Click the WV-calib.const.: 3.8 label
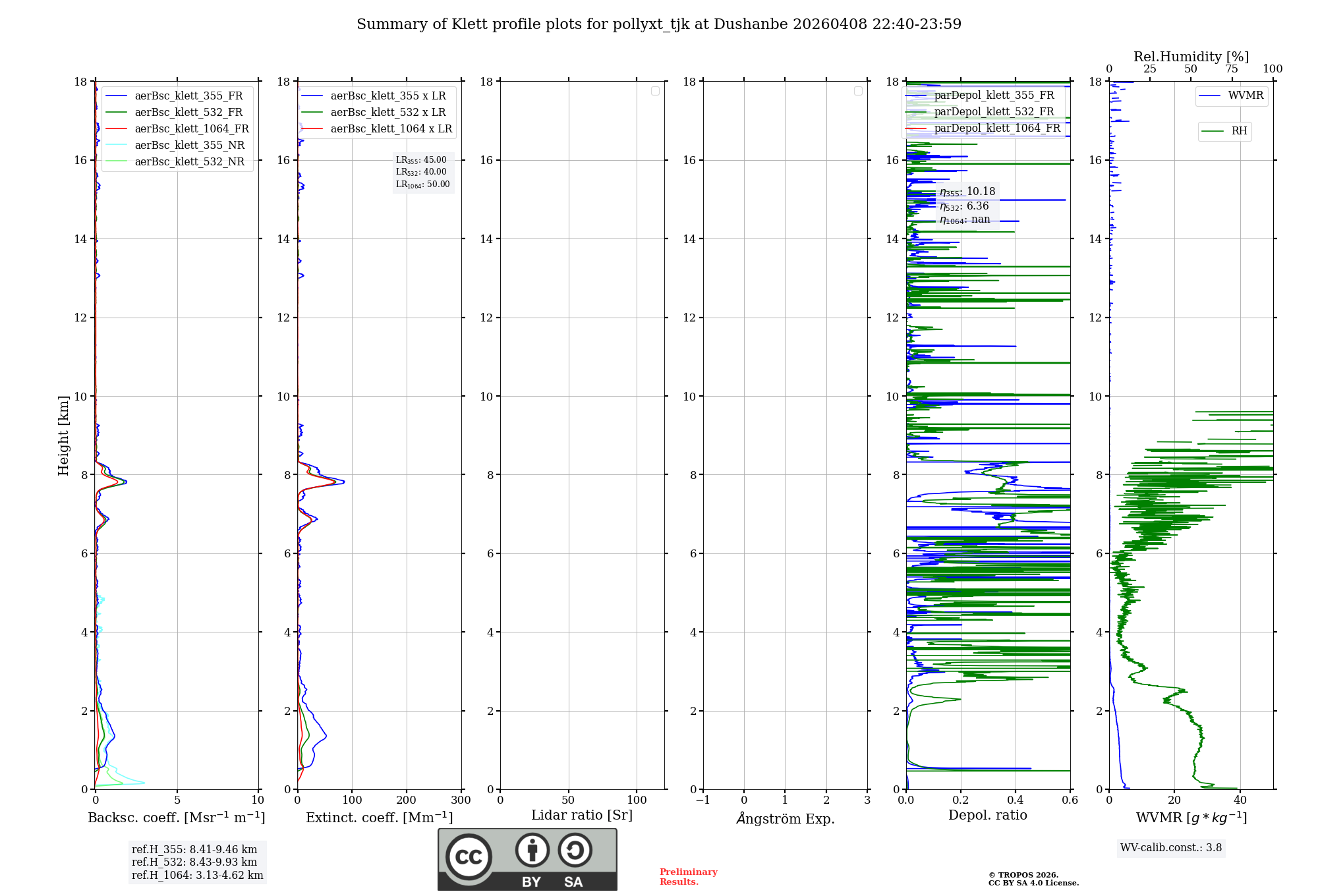1318x896 pixels. tap(1170, 848)
